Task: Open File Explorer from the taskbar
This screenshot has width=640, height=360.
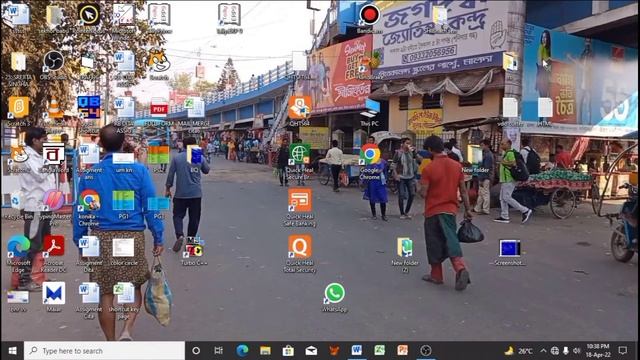Action: point(265,351)
